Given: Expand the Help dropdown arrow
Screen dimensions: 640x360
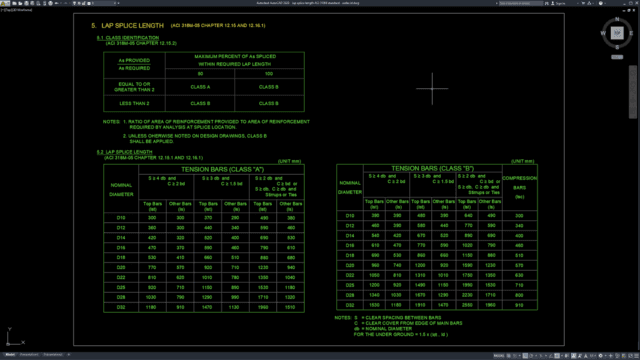Looking at the screenshot, I should coord(605,3).
